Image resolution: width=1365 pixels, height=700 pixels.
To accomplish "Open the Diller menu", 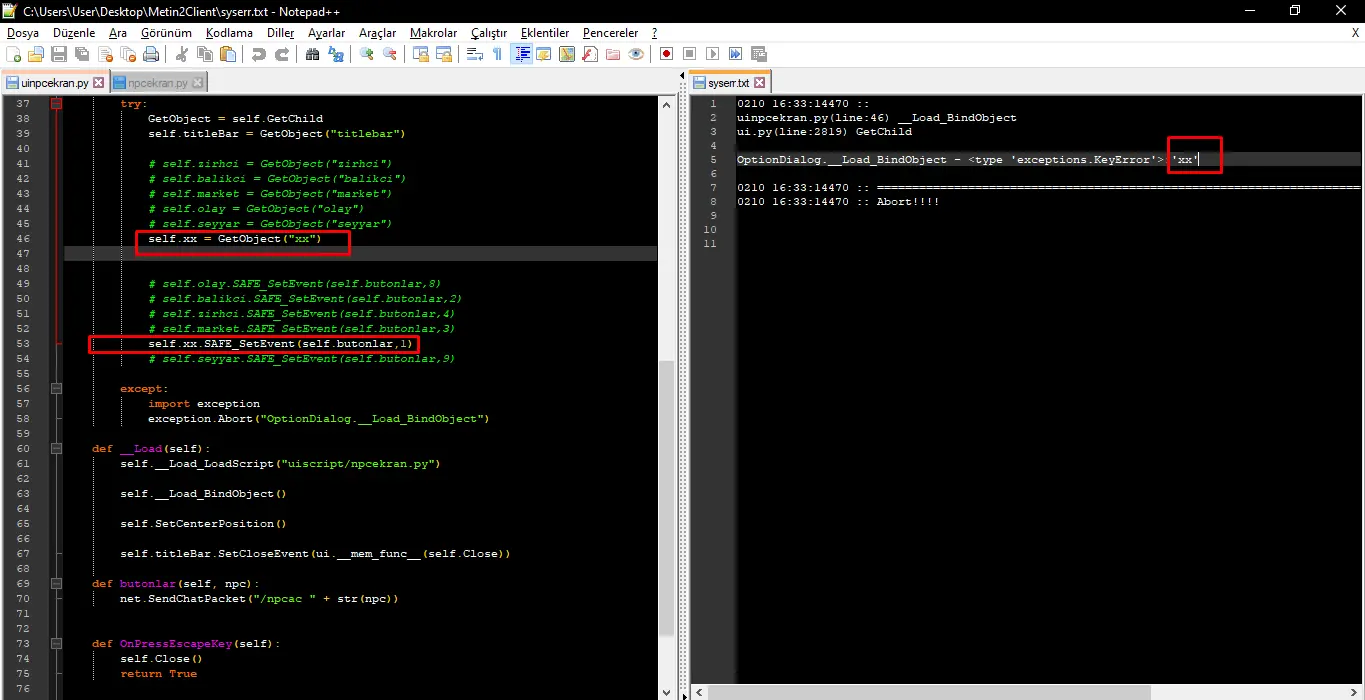I will pos(280,33).
